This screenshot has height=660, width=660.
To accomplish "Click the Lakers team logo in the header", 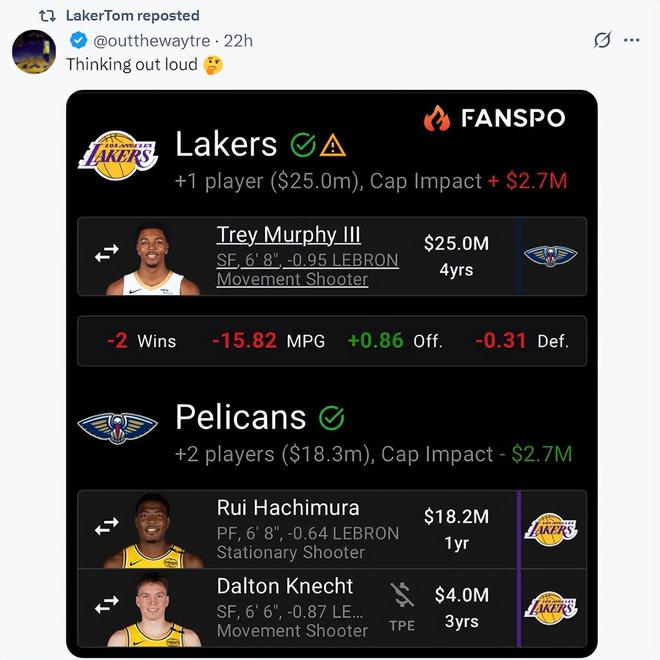I will click(119, 155).
